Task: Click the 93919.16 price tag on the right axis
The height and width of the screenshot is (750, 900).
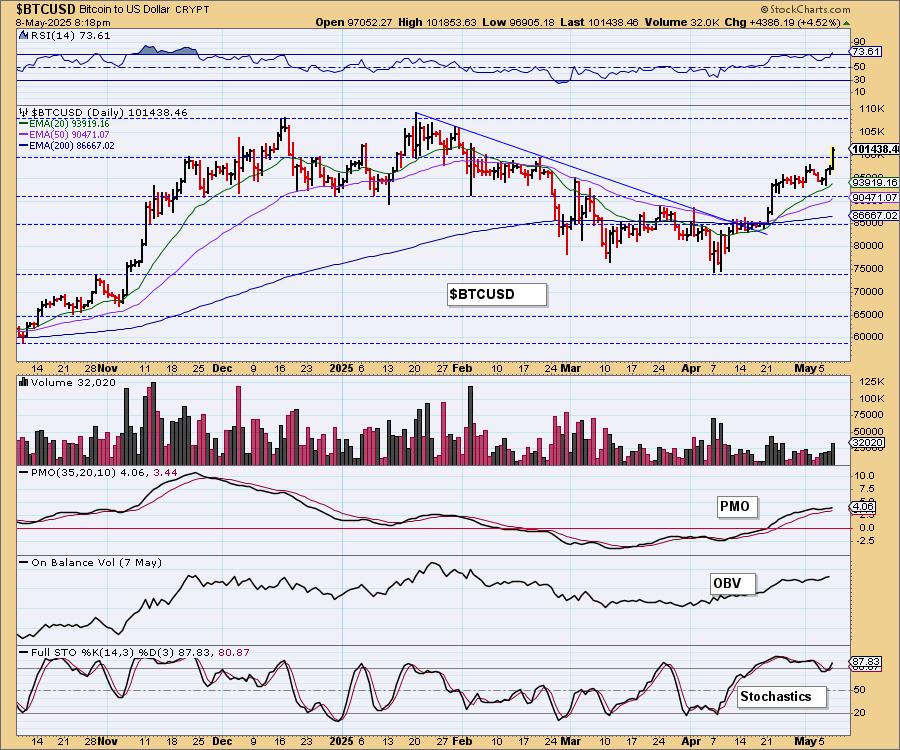Action: pos(875,182)
